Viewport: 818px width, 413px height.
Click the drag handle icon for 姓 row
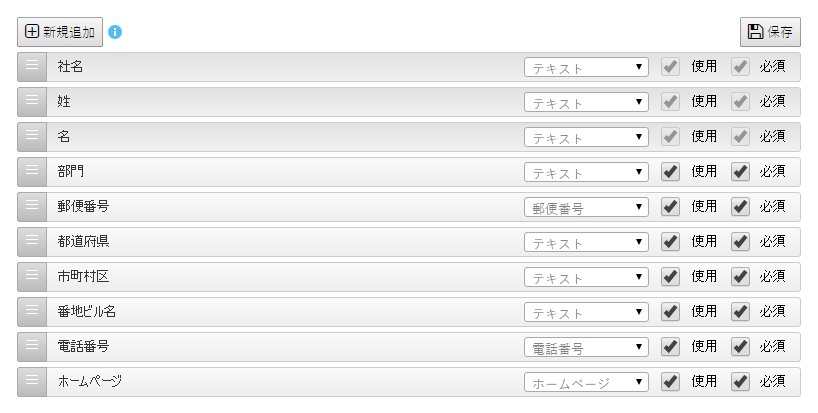pyautogui.click(x=32, y=101)
